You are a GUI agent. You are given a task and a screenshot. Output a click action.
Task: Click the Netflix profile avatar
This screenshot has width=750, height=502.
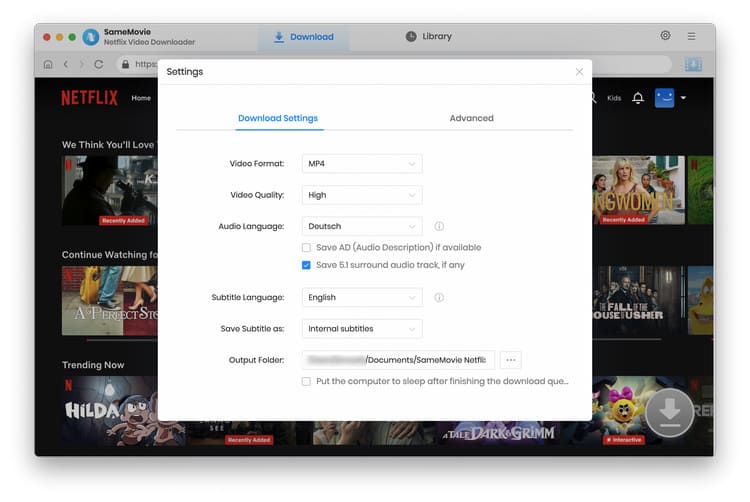pyautogui.click(x=664, y=98)
